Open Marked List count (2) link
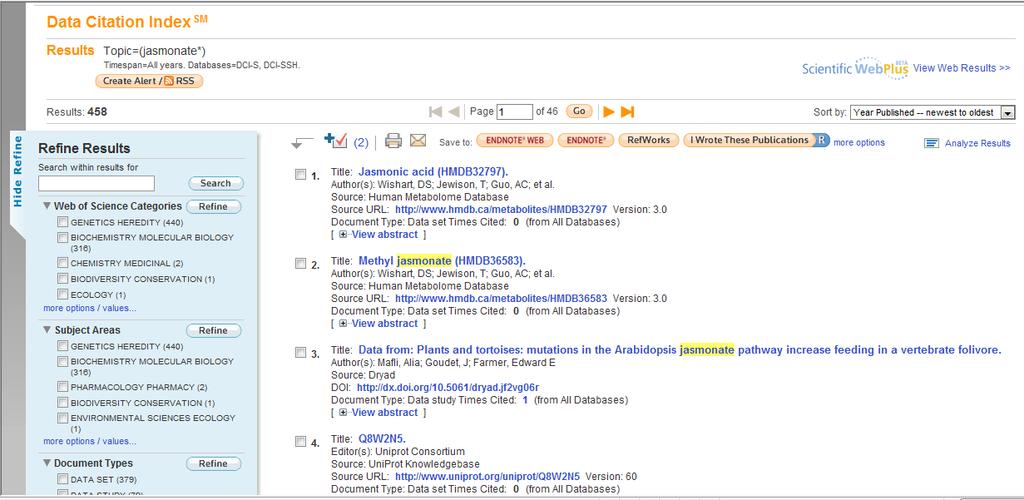 pyautogui.click(x=361, y=143)
